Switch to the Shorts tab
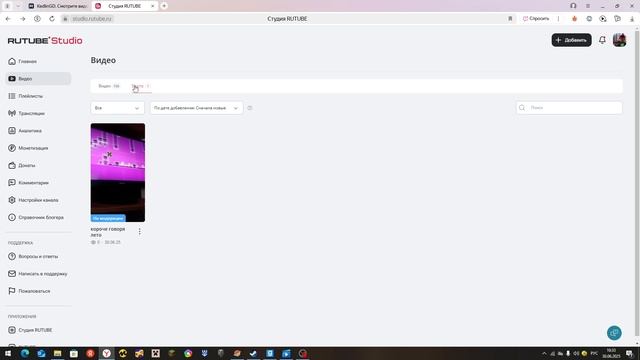 [x=141, y=86]
